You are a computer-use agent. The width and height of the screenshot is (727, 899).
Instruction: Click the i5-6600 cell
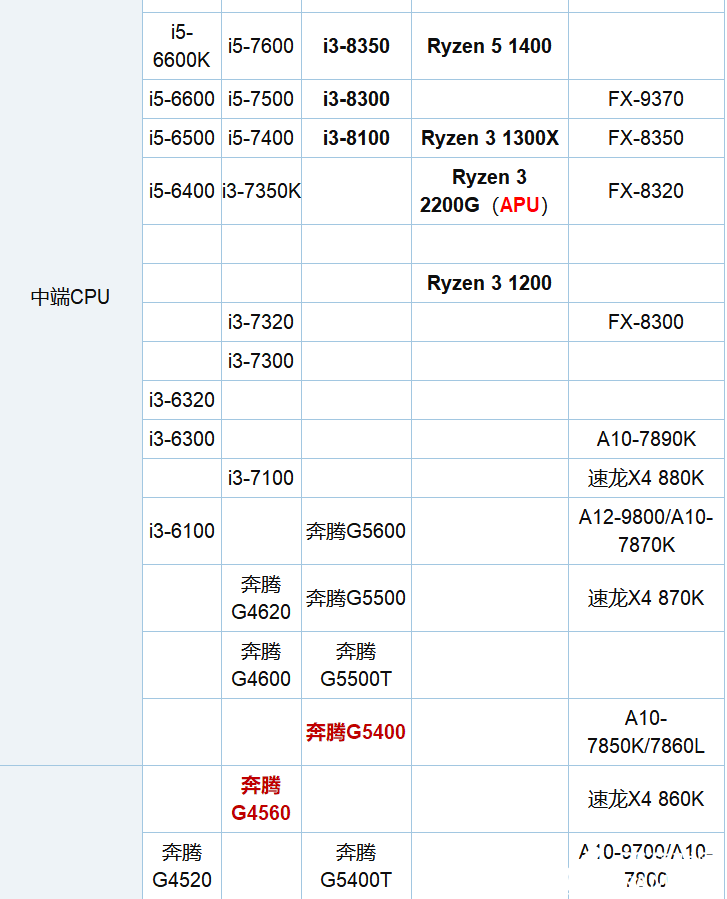click(182, 99)
